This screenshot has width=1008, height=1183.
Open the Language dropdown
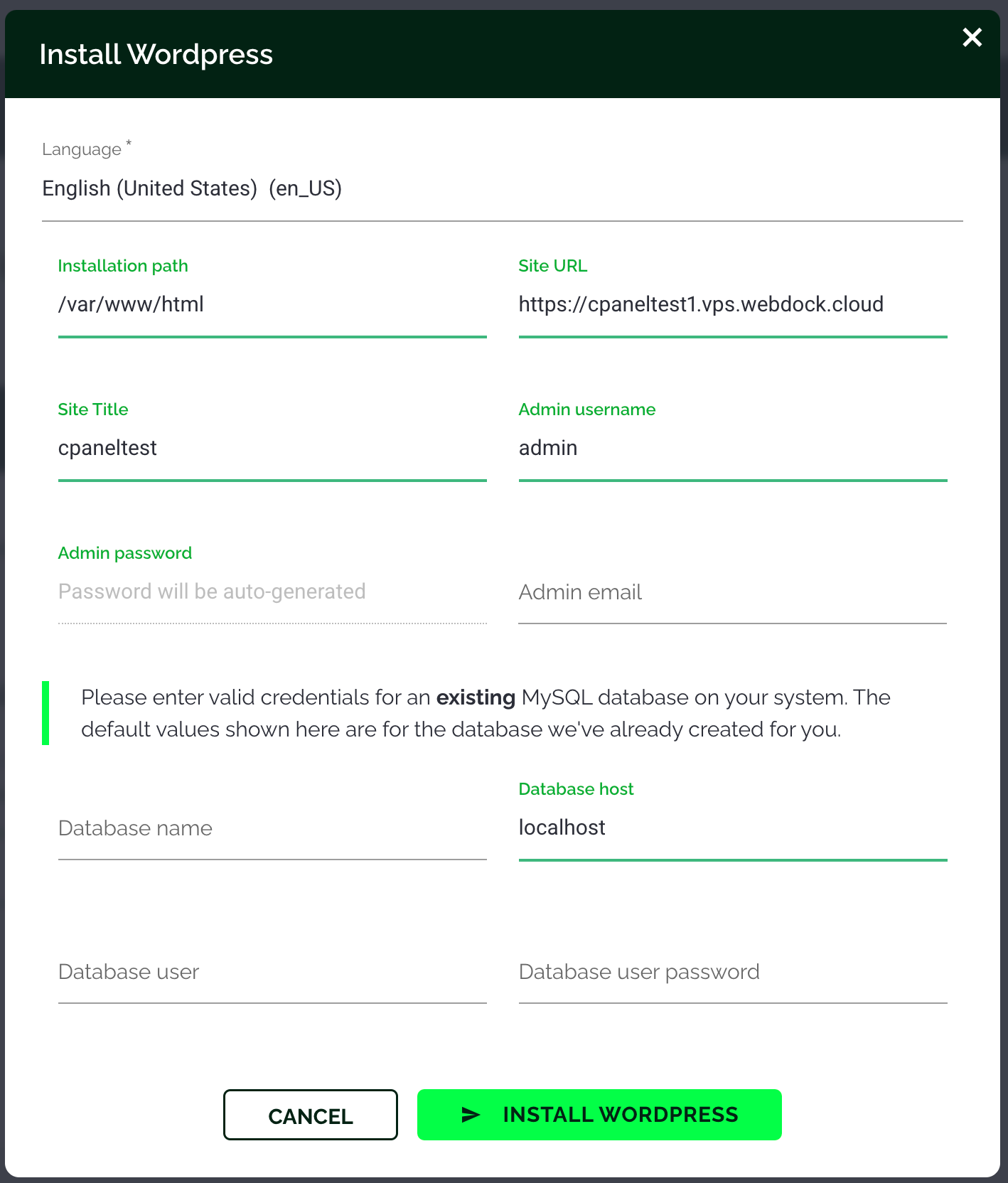click(502, 189)
